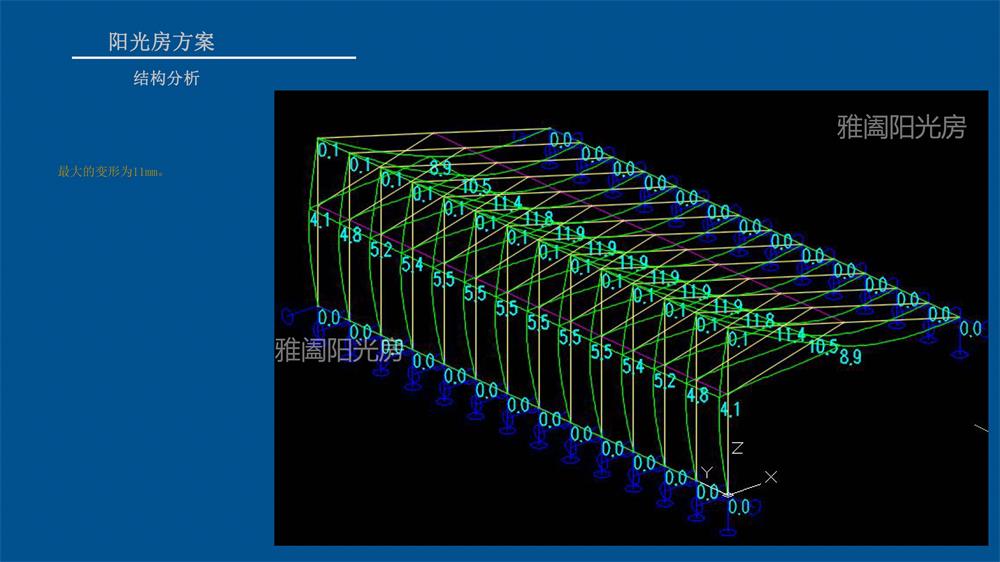Select the note 最大的变形为11mm。
1000x562 pixels.
click(x=110, y=172)
